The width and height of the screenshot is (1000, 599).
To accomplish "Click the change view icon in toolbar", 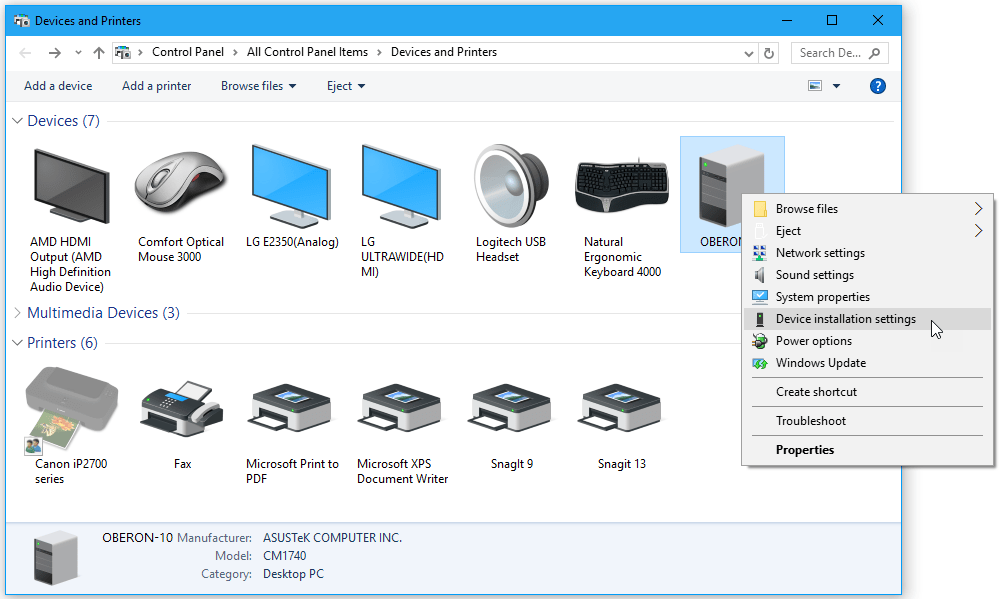I will tap(815, 86).
